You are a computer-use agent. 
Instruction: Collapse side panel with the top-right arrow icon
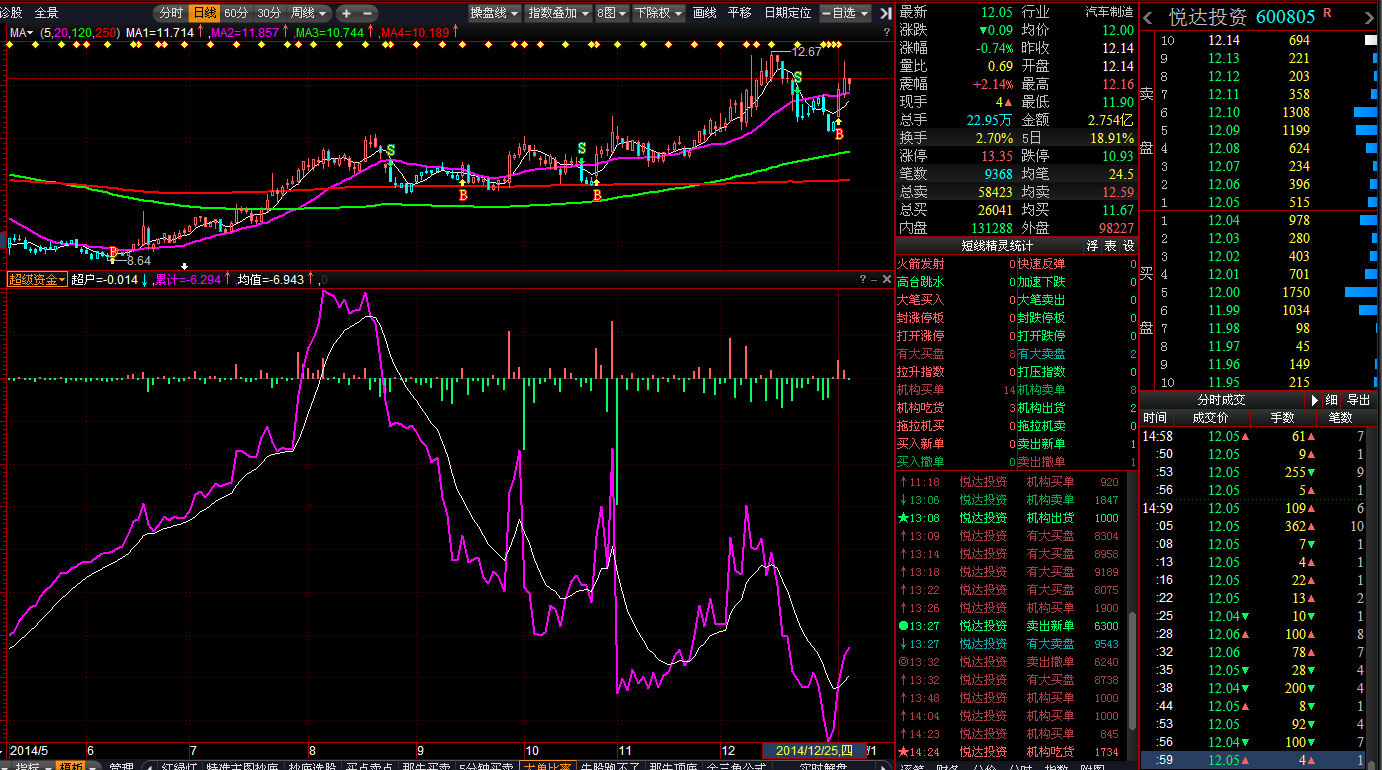click(884, 13)
